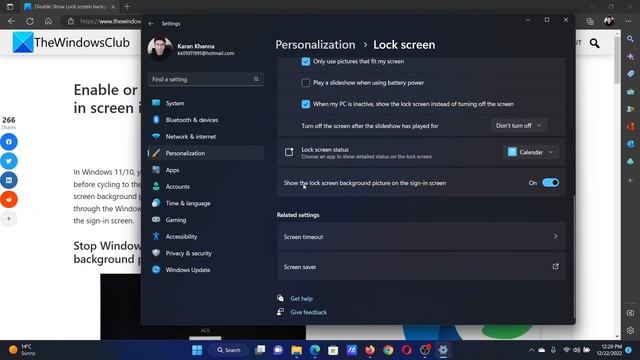Click the plus more-share button in browser

[x=9, y=219]
